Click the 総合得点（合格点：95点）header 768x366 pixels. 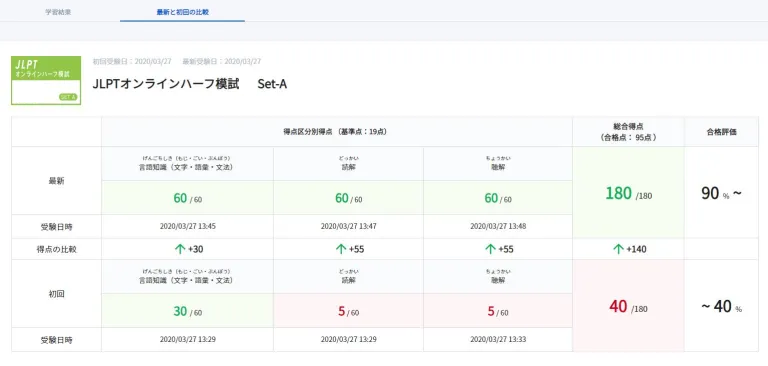(628, 132)
